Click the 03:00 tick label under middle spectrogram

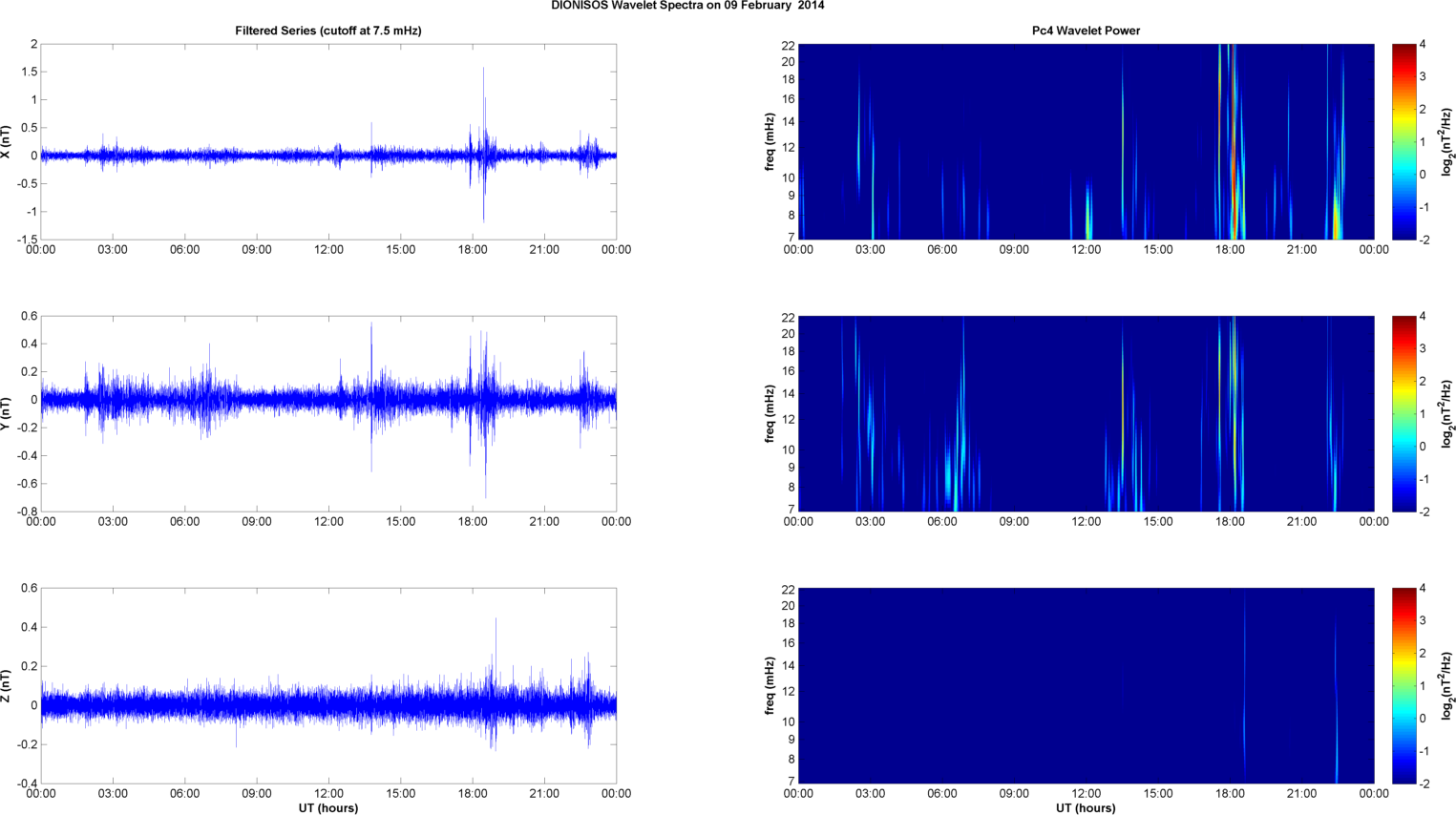(870, 522)
